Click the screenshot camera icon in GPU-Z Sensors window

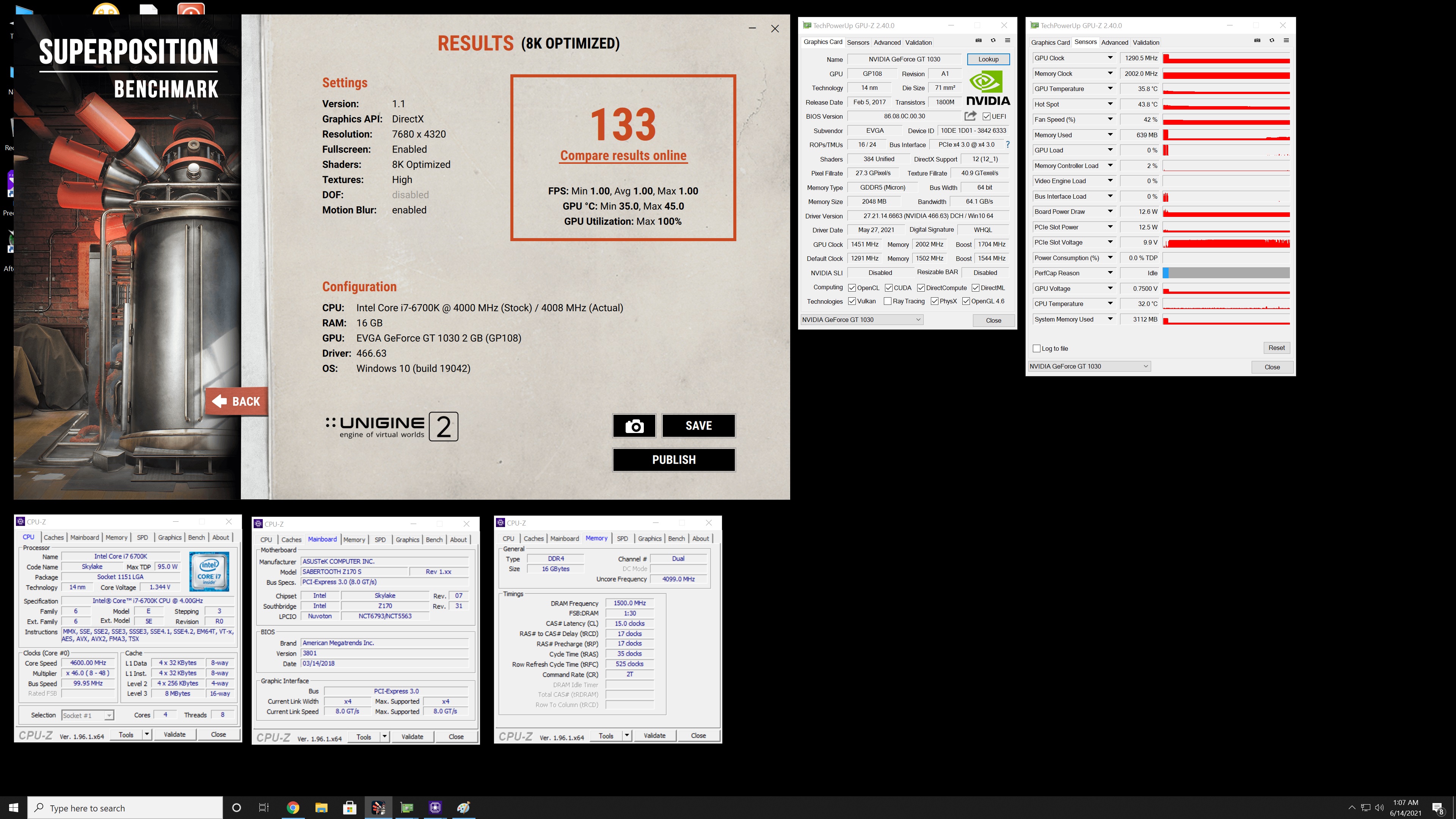coord(1257,41)
